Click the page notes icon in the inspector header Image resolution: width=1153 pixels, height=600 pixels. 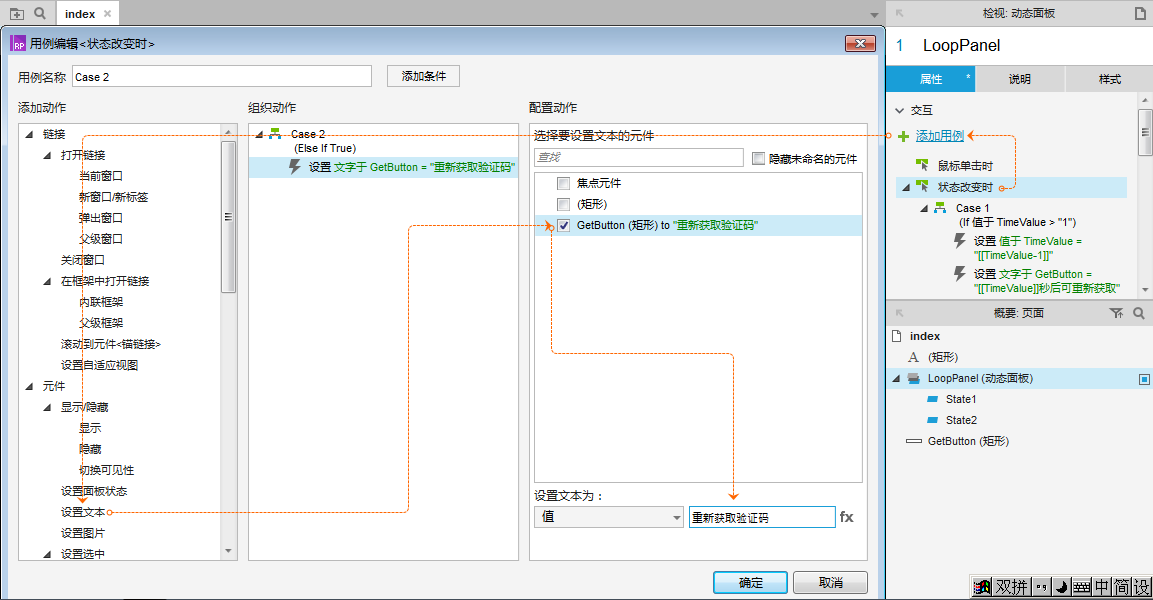tap(1139, 13)
